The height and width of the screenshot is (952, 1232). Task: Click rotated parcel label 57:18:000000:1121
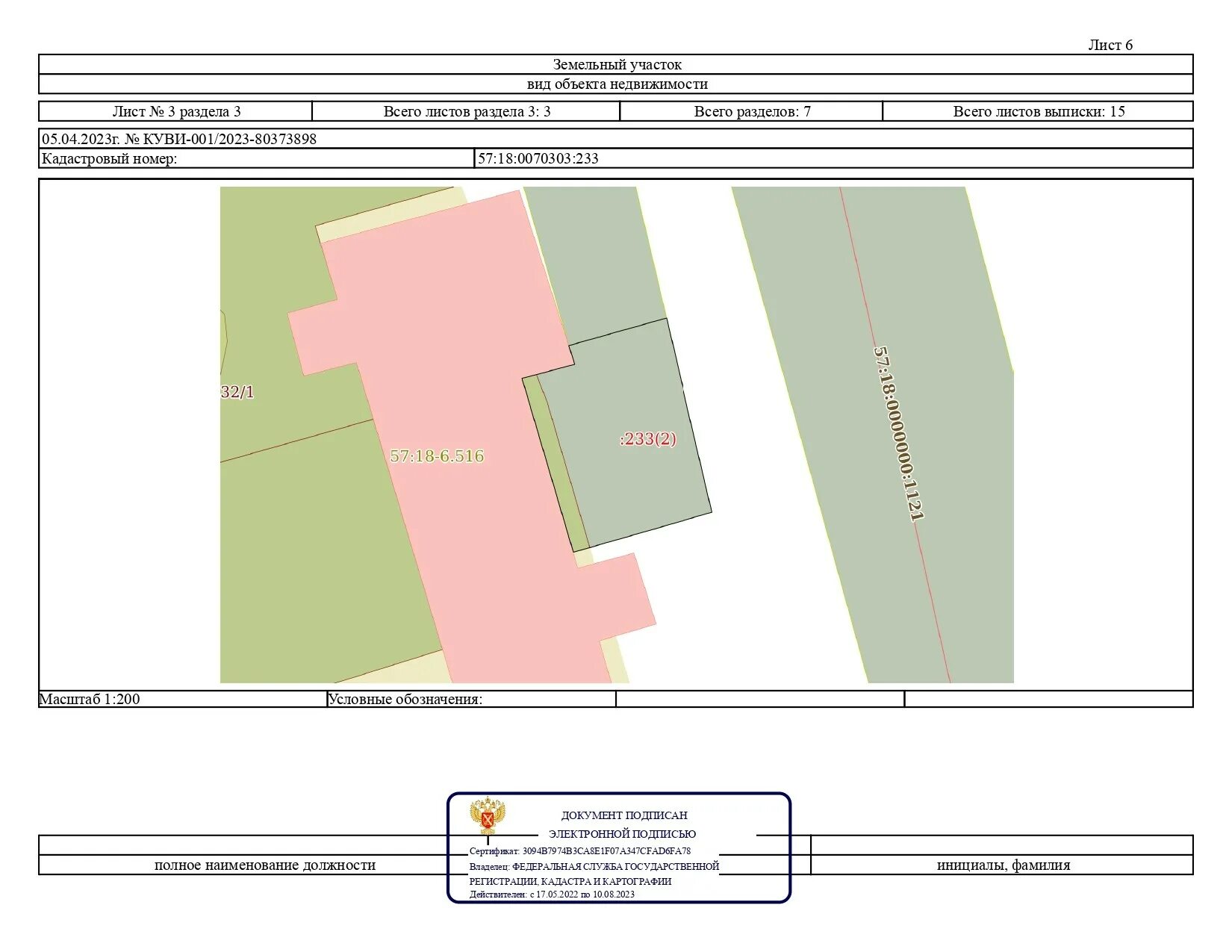(x=898, y=434)
